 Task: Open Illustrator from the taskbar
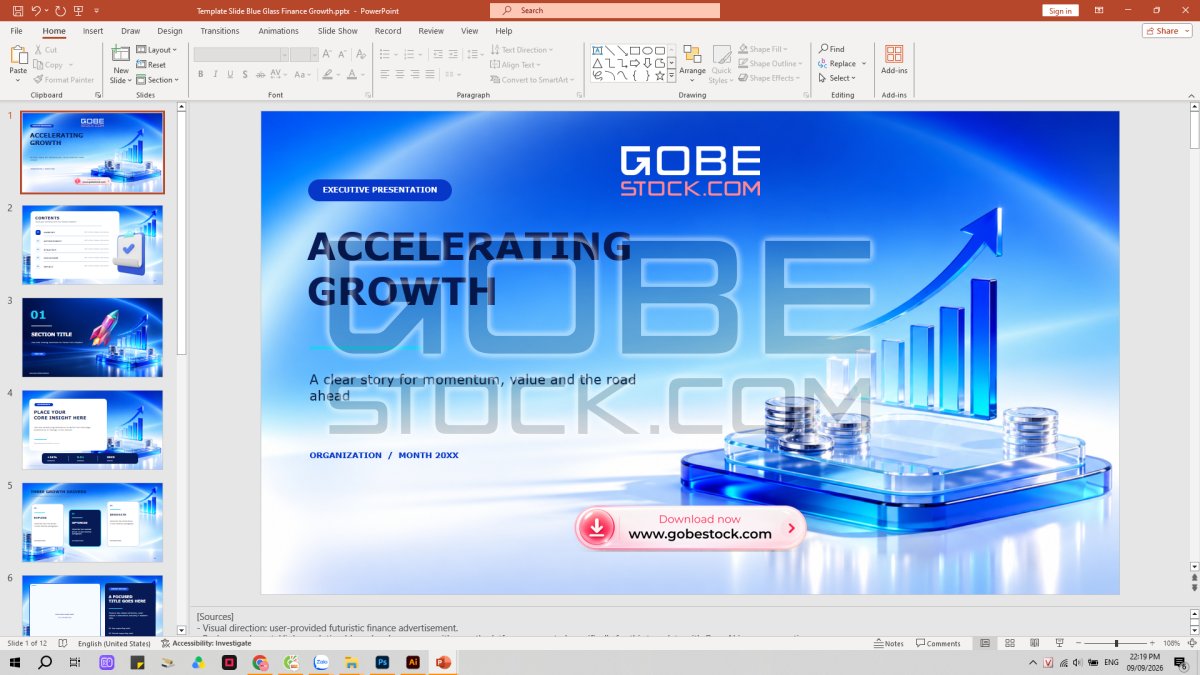pos(412,662)
